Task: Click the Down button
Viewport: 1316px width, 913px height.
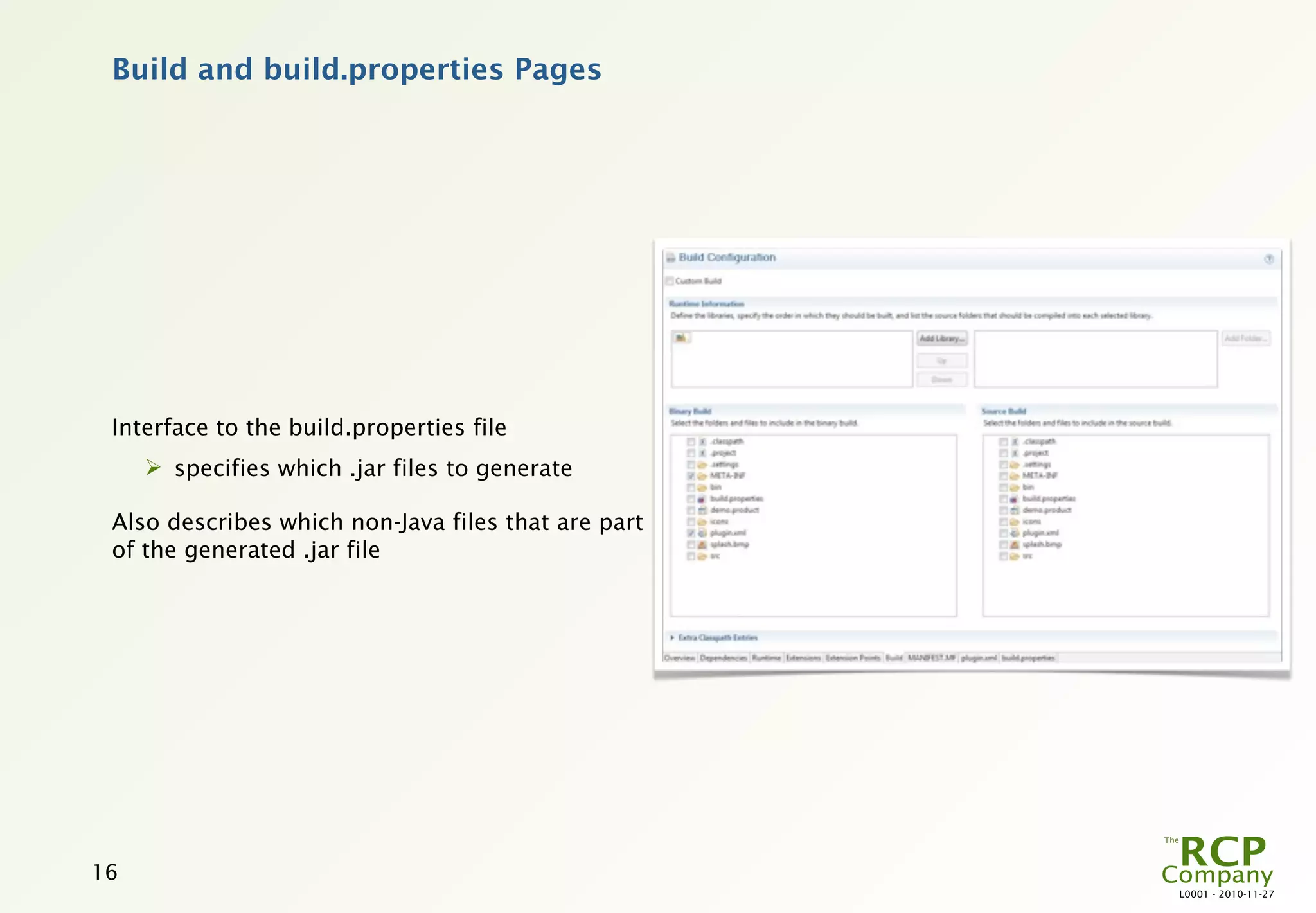Action: pos(942,380)
